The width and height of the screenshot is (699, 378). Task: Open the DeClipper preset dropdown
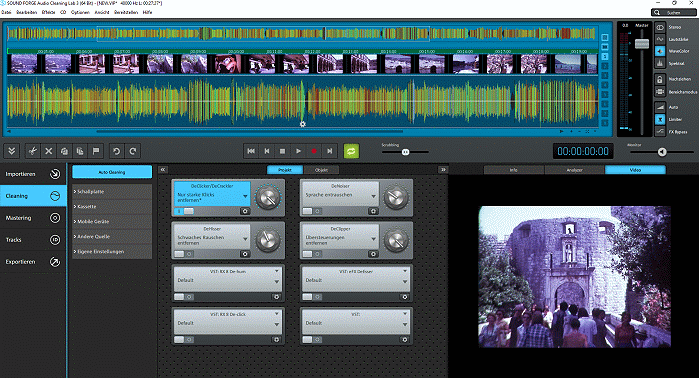coord(374,239)
